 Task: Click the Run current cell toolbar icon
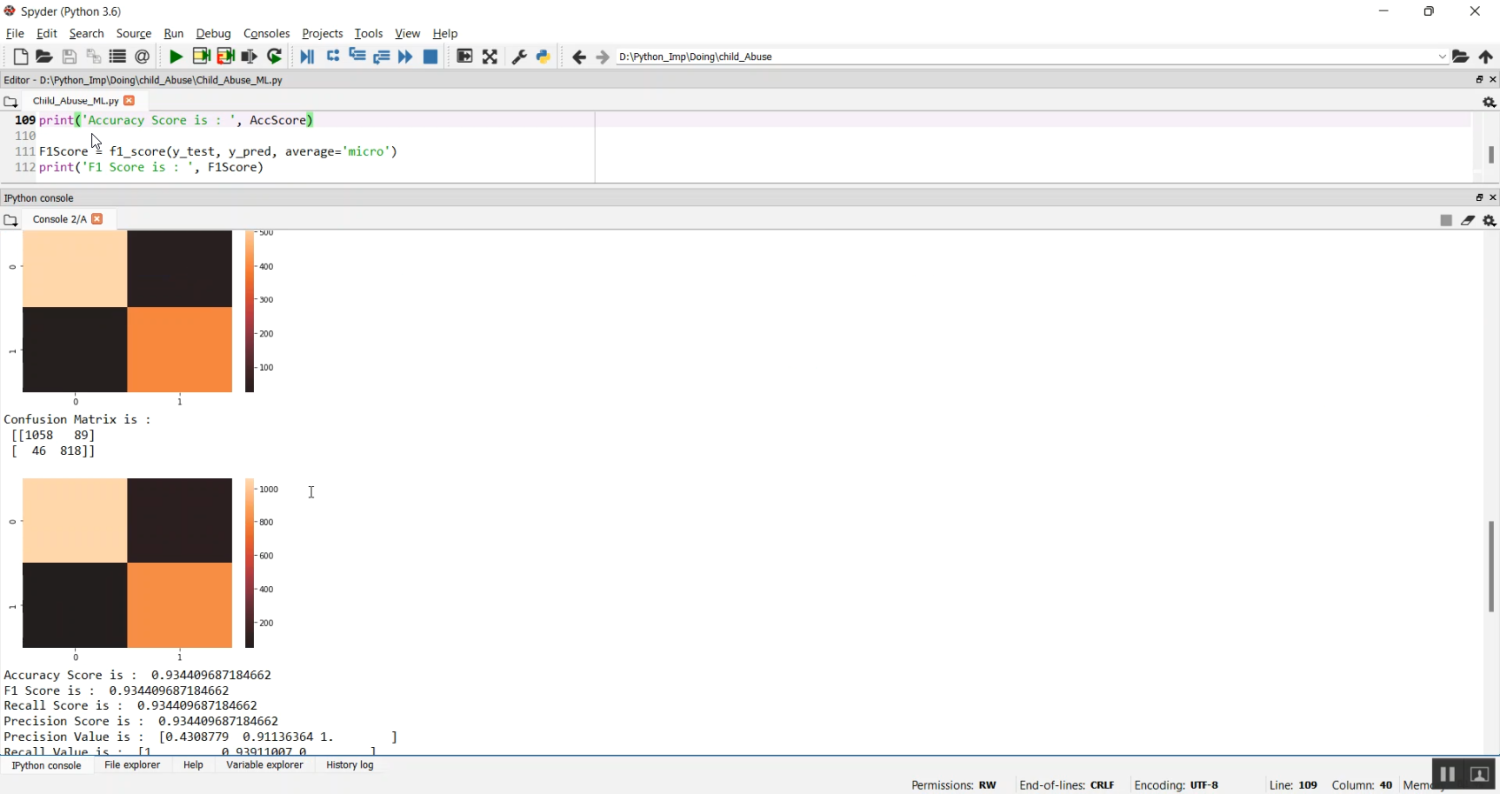[x=201, y=57]
